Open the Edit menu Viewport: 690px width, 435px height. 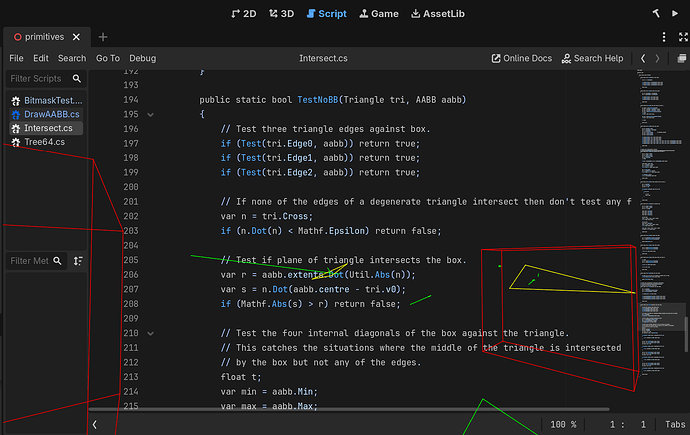pyautogui.click(x=41, y=58)
